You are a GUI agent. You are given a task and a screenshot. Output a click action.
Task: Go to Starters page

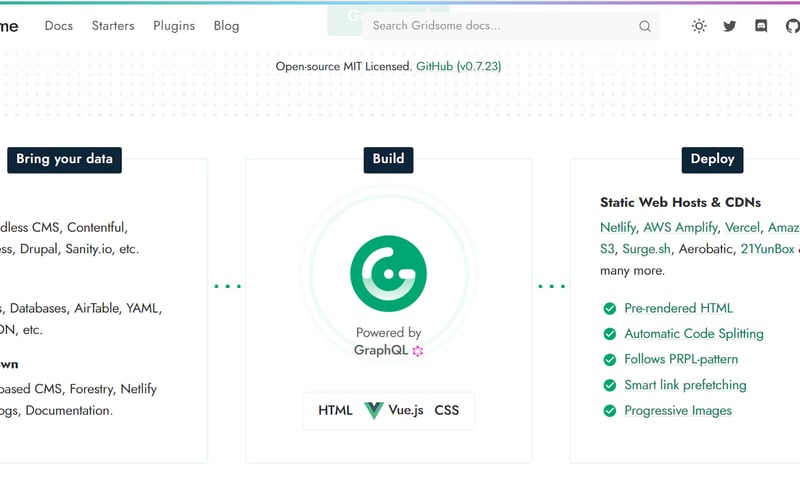(113, 26)
